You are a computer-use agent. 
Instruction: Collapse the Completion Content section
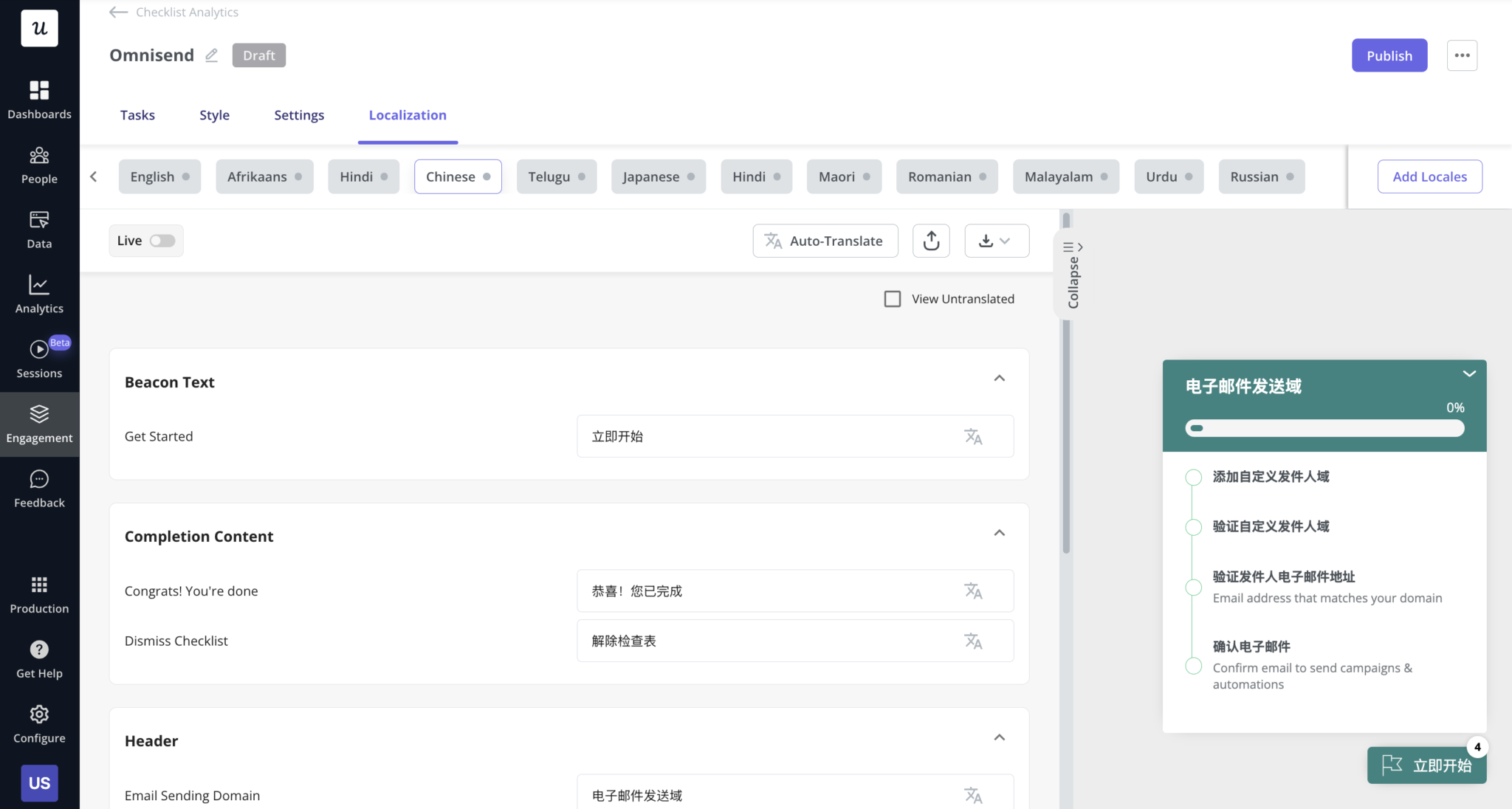[x=999, y=533]
